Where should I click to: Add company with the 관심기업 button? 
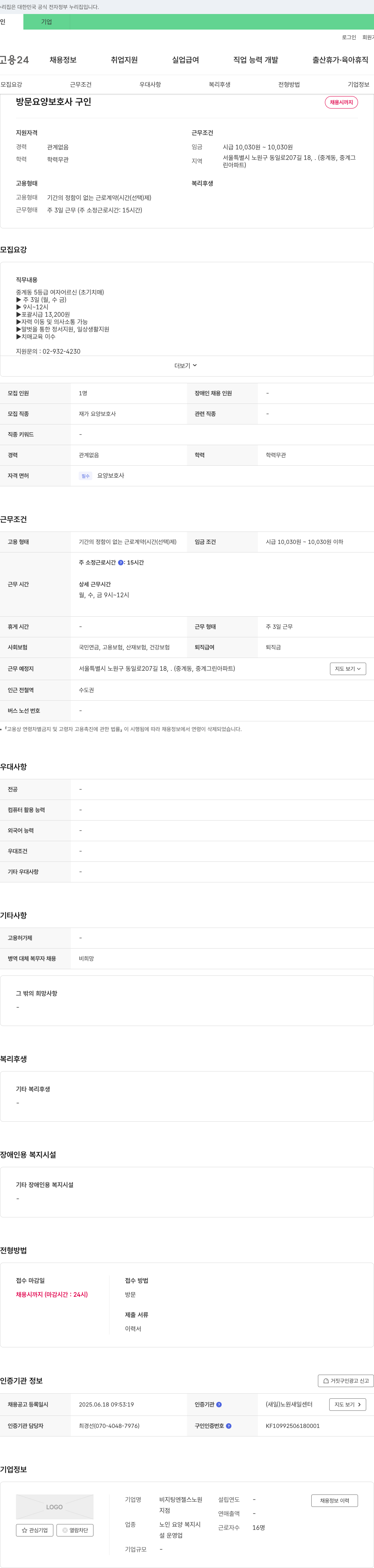(35, 1529)
